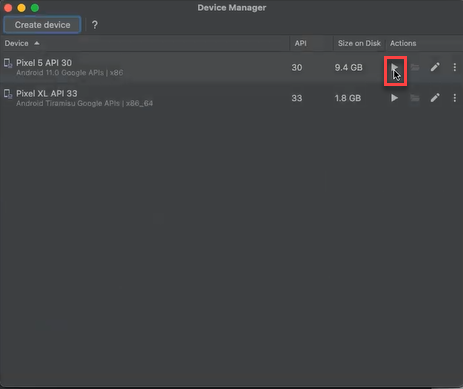This screenshot has width=463, height=389.
Task: Toggle sort direction arrow next to Device
Action: tap(37, 43)
